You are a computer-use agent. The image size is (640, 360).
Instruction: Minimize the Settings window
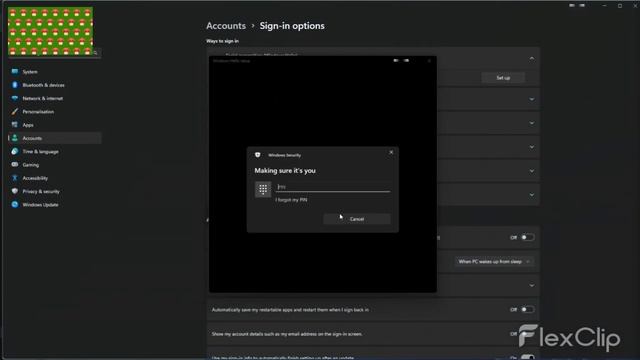604,6
